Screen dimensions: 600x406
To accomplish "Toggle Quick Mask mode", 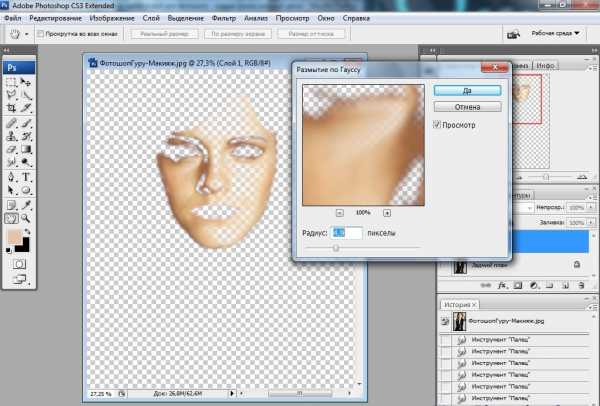I will pos(19,264).
